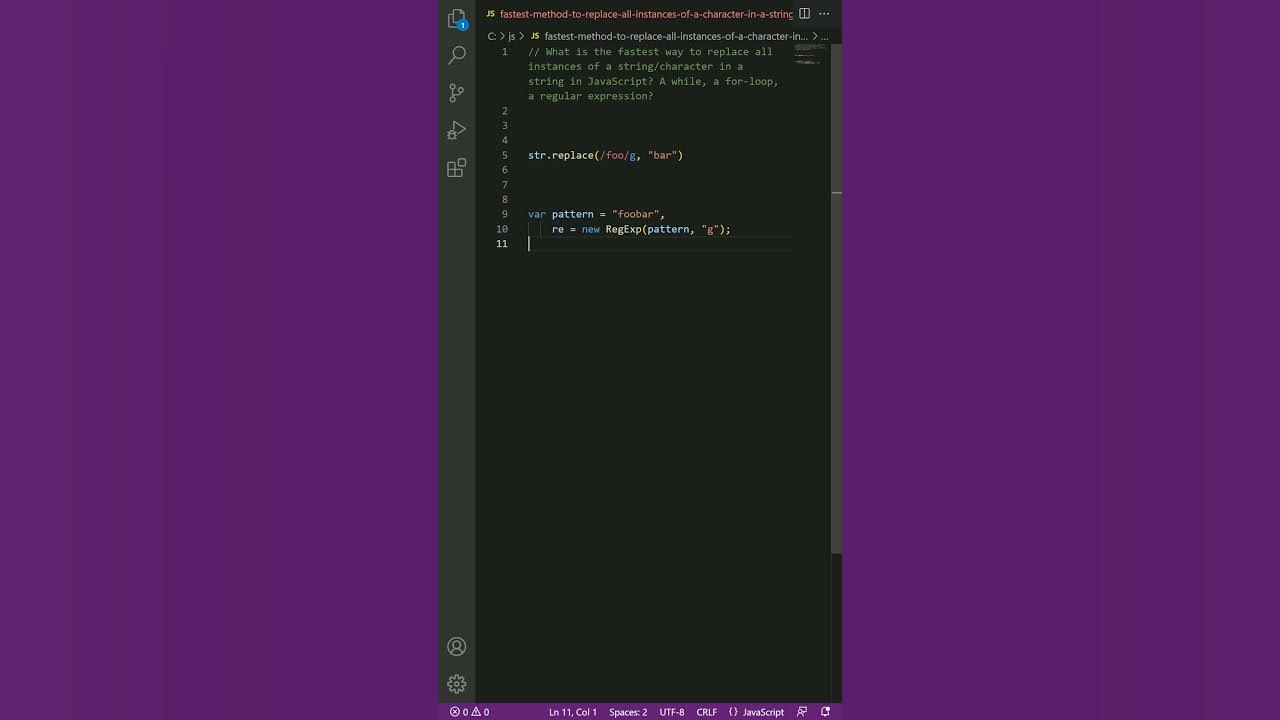Select line number 10 in gutter
1280x720 pixels.
click(502, 229)
